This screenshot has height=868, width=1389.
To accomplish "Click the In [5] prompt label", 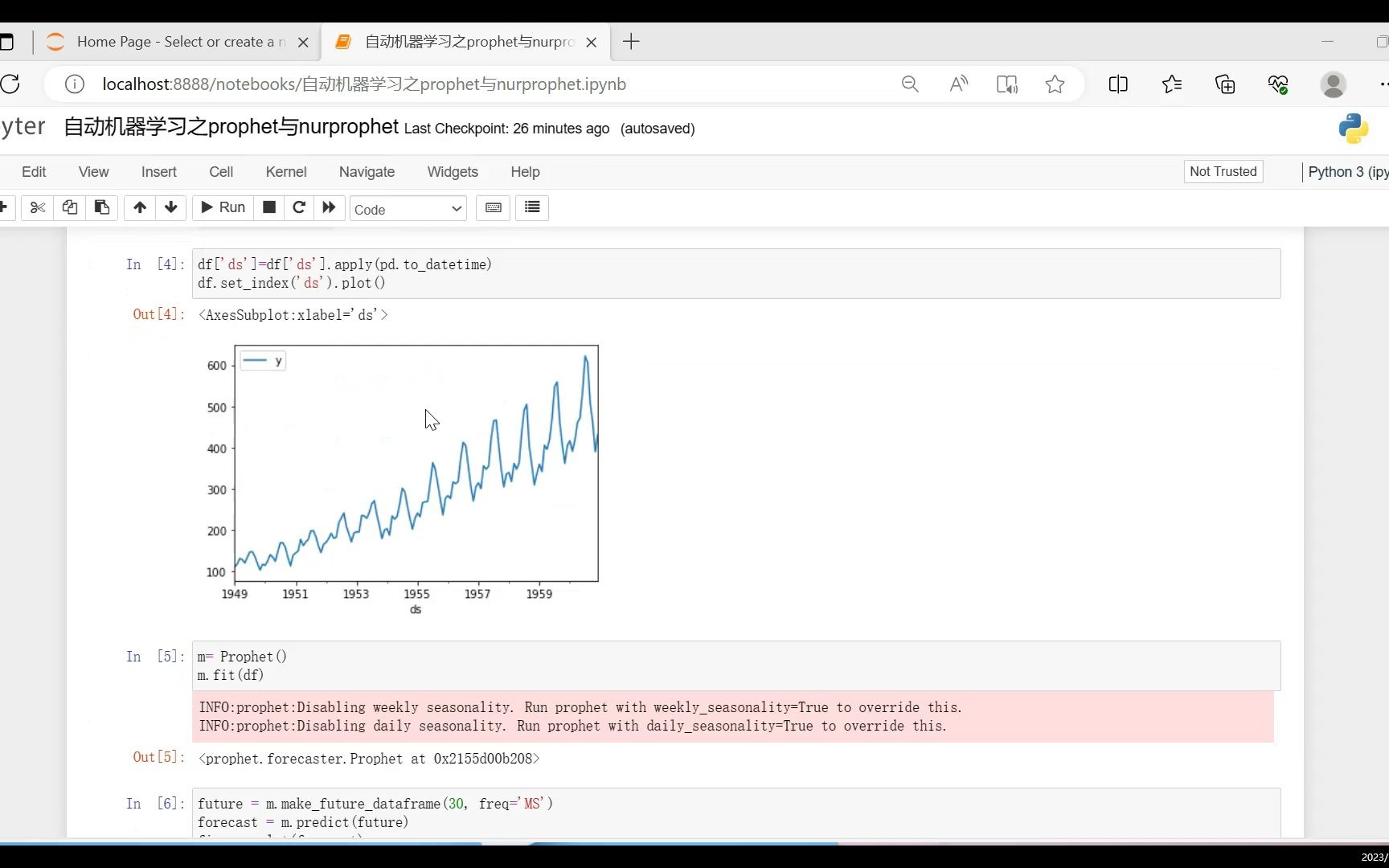I will [x=155, y=657].
